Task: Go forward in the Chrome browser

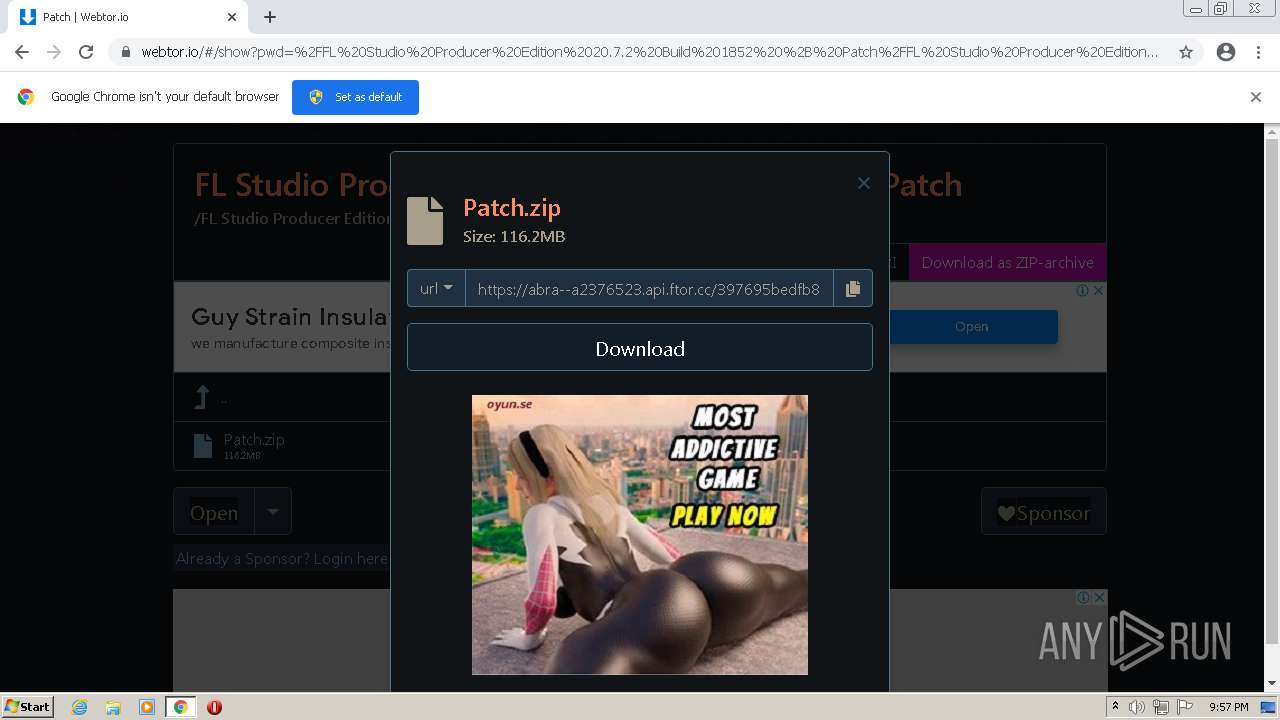Action: click(x=54, y=52)
